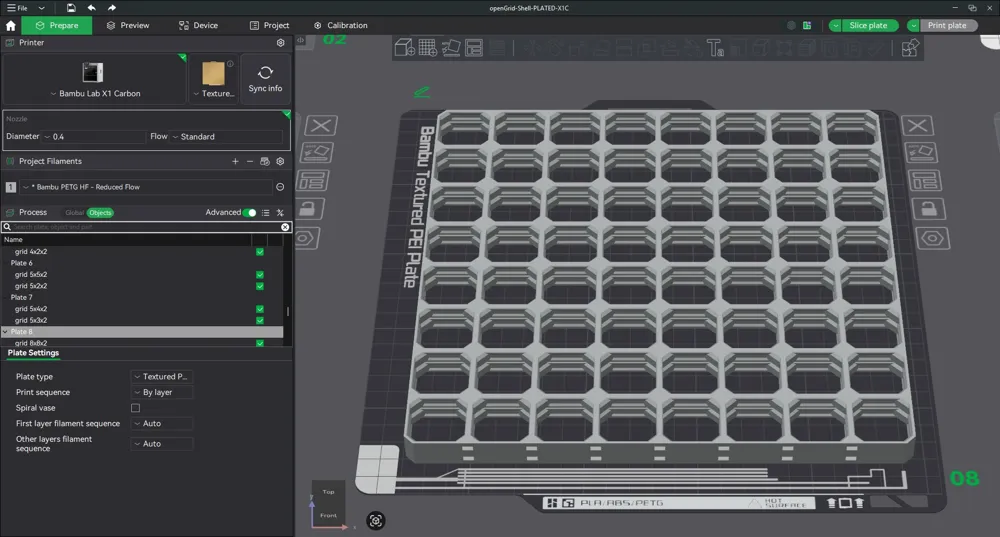This screenshot has width=1000, height=537.
Task: Remove adjacent plate via left X icon
Action: pyautogui.click(x=321, y=126)
